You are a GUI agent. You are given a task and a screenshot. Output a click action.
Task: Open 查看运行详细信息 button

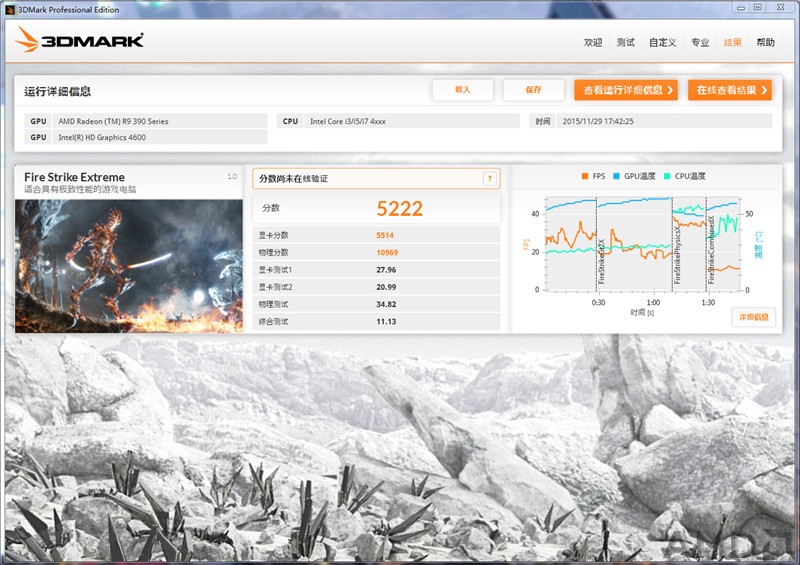(x=626, y=90)
